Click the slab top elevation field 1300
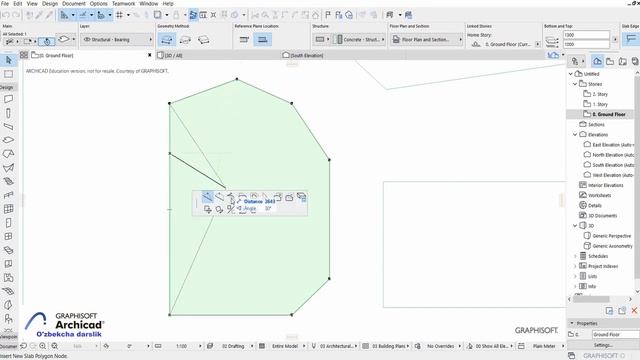The width and height of the screenshot is (640, 360). (x=586, y=35)
